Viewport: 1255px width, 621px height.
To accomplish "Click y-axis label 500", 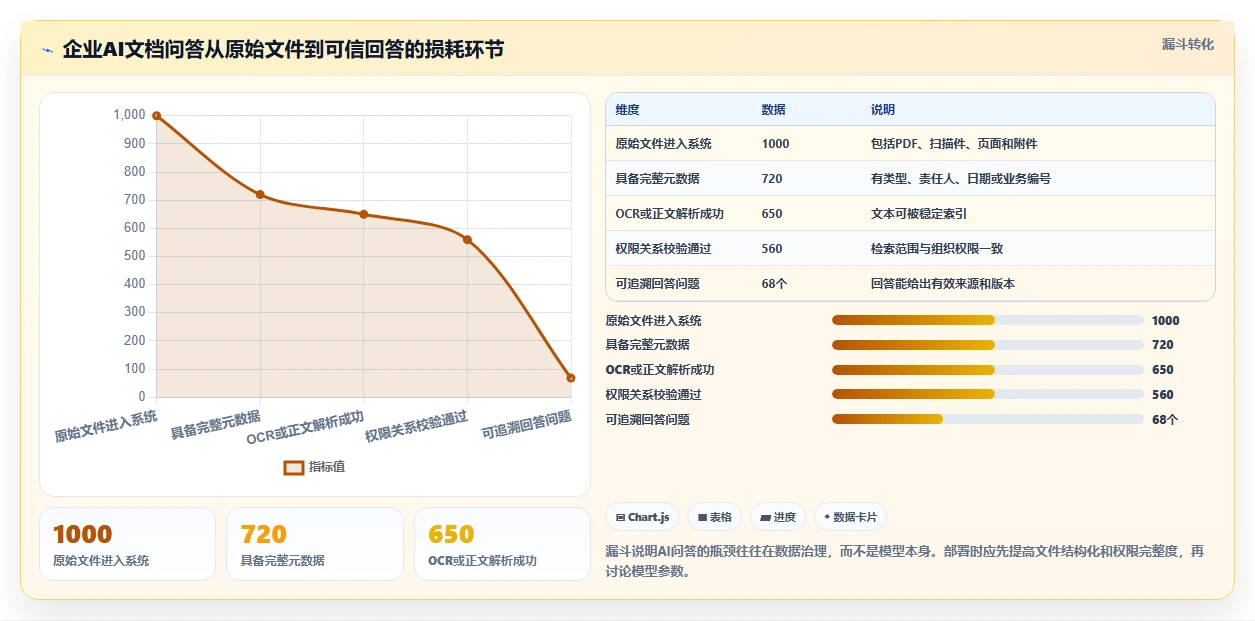I will (132, 256).
